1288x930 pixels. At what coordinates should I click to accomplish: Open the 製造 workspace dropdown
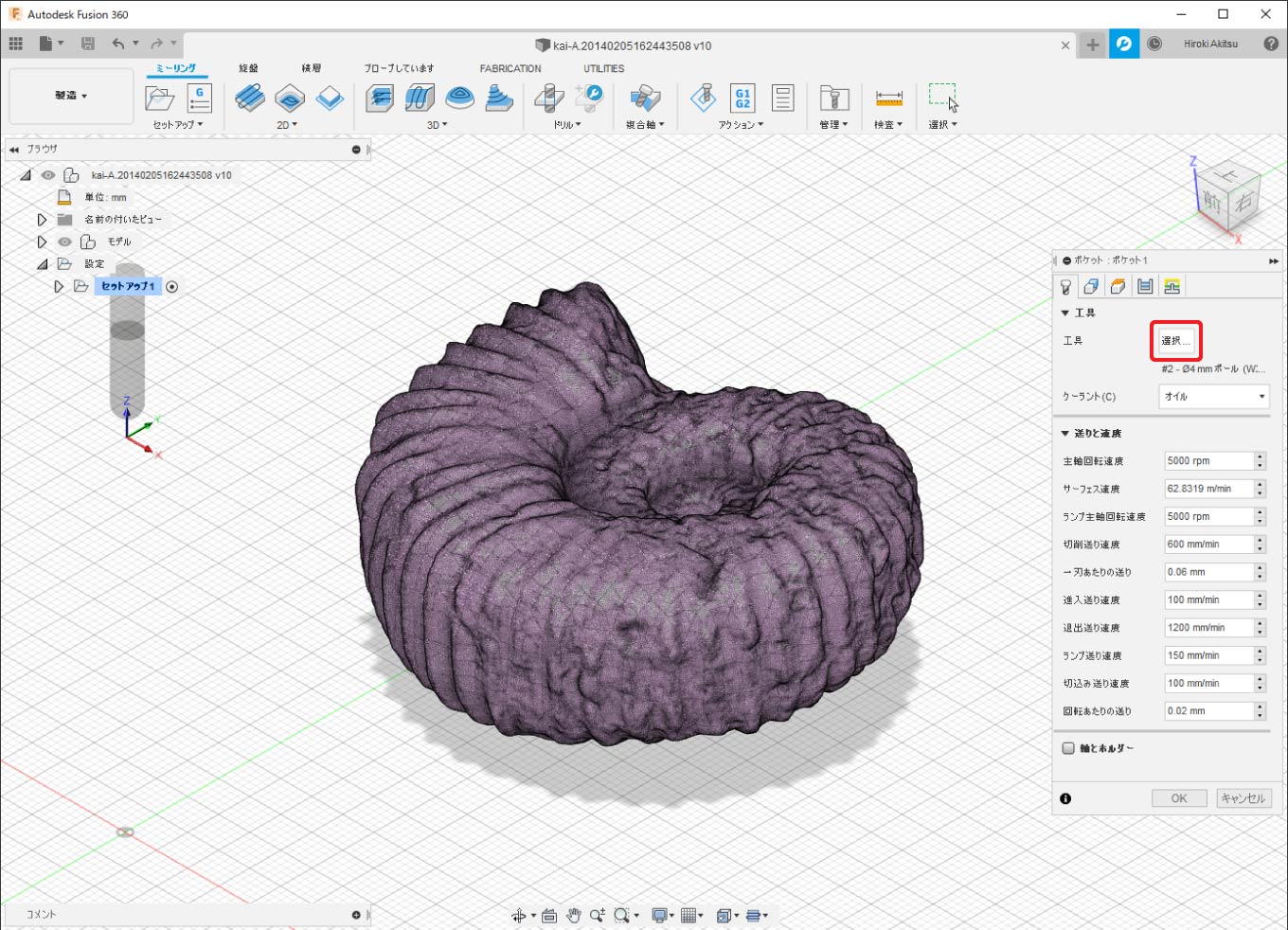coord(71,96)
